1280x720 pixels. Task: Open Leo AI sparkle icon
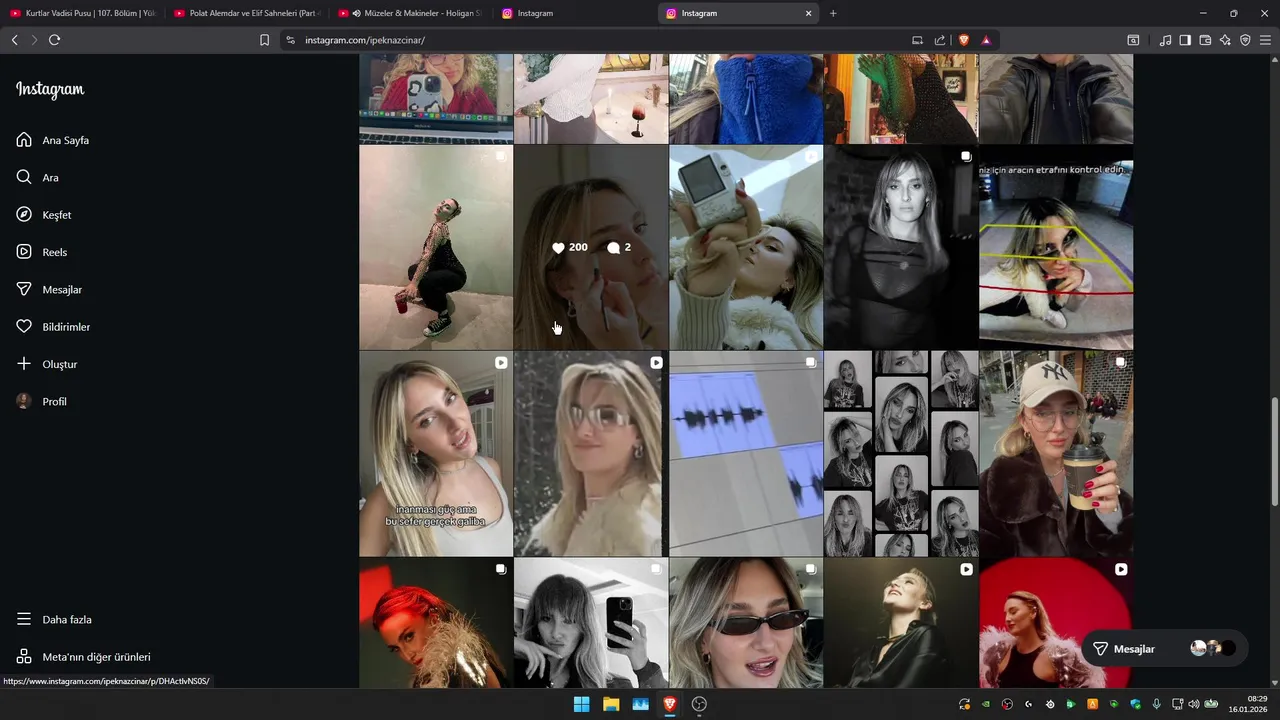click(x=1225, y=40)
